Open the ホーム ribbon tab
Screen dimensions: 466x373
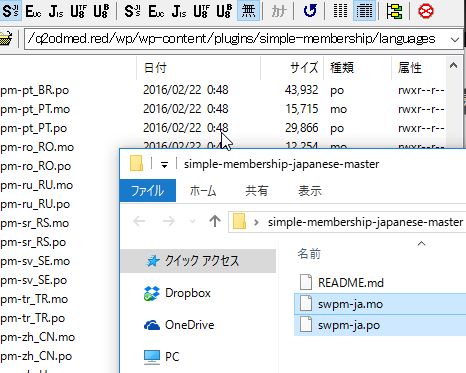click(x=203, y=191)
